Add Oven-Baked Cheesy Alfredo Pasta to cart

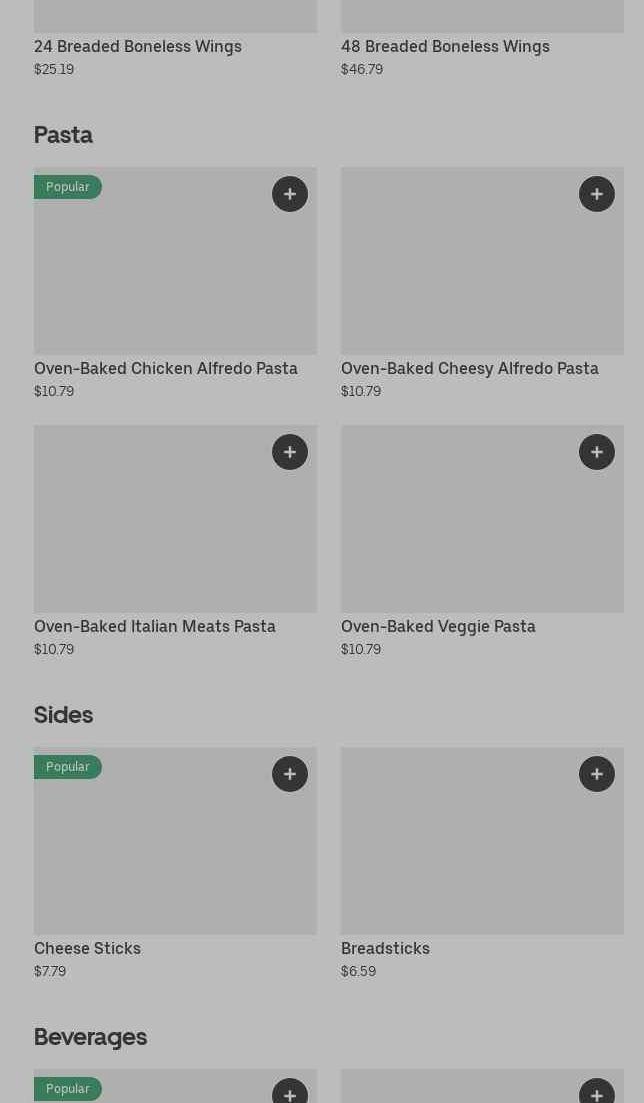tap(597, 194)
